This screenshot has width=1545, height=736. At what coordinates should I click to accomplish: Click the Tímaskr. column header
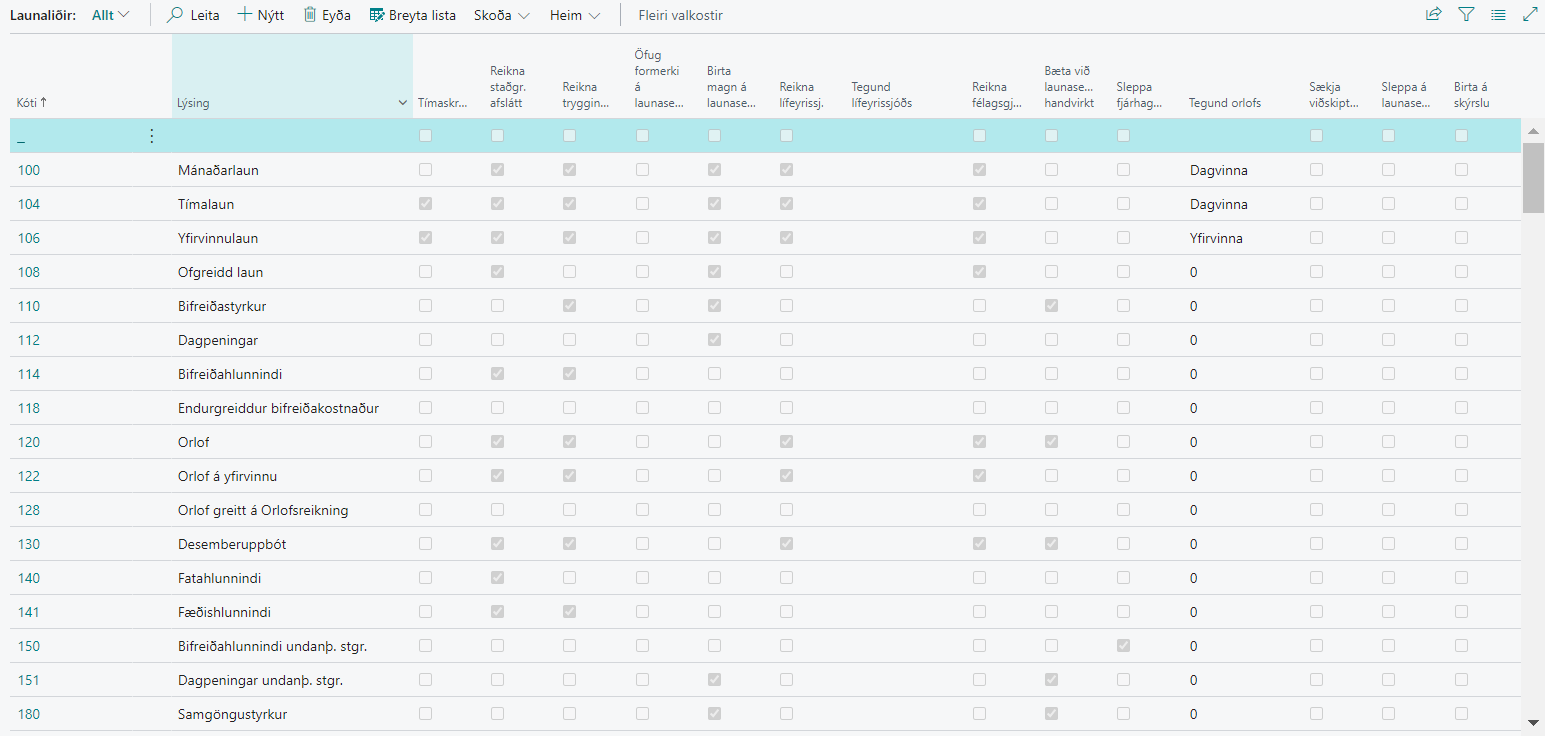[x=441, y=103]
